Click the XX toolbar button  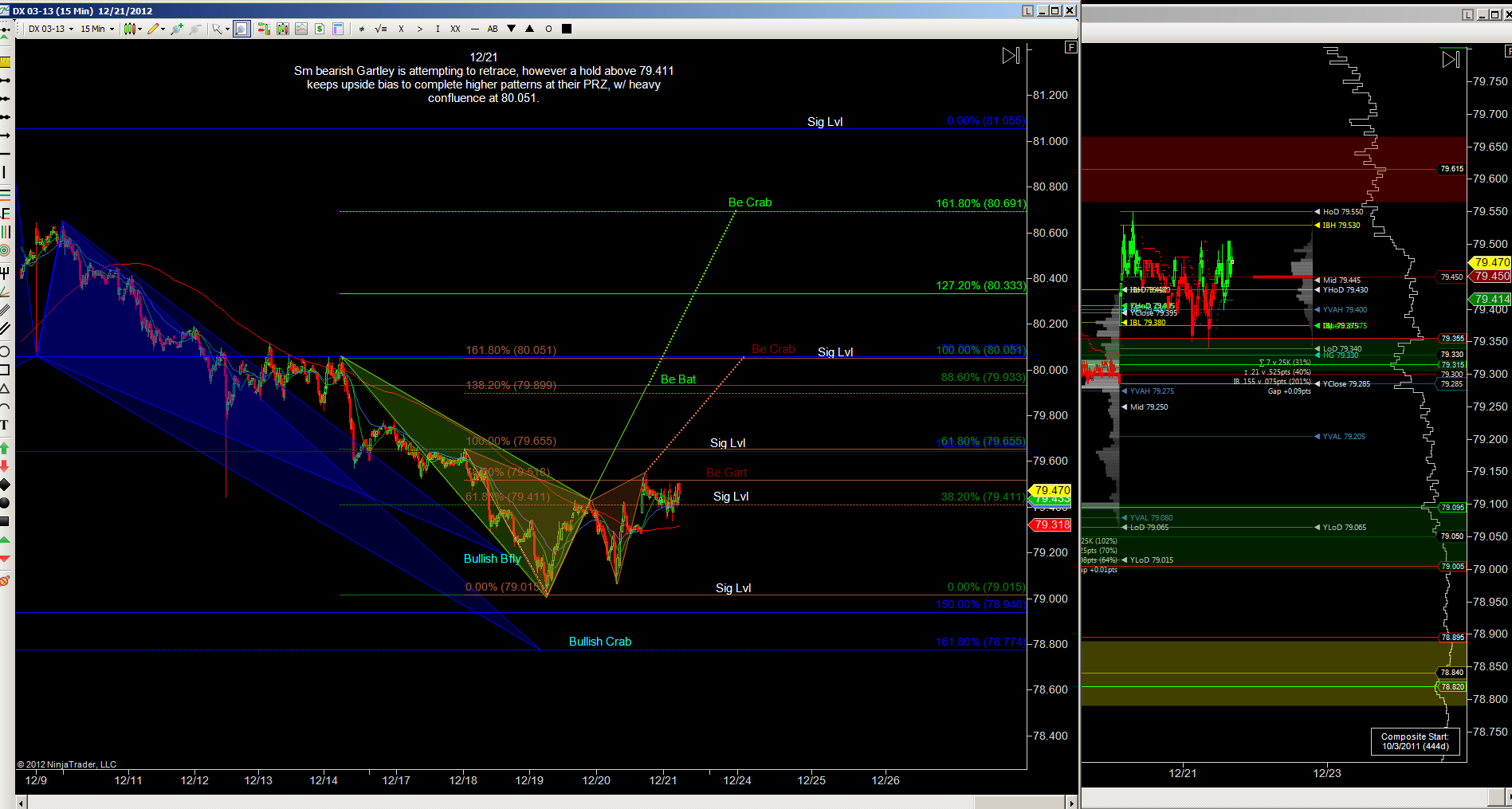coord(455,29)
